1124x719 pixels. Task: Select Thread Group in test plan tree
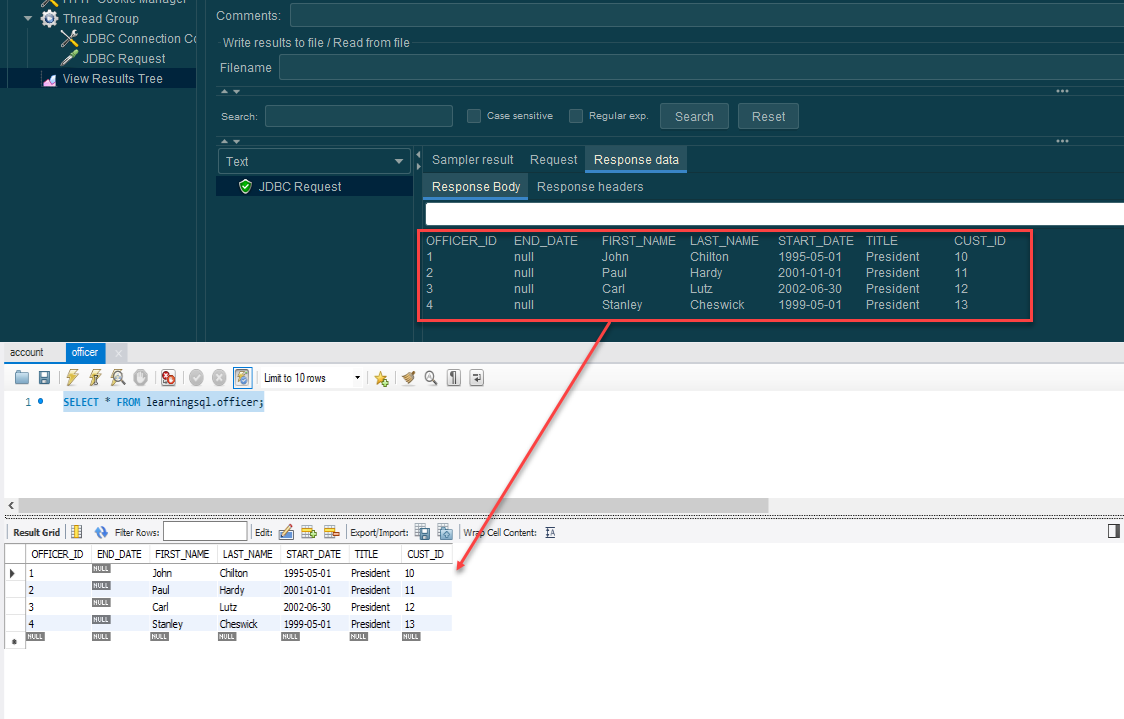click(100, 19)
